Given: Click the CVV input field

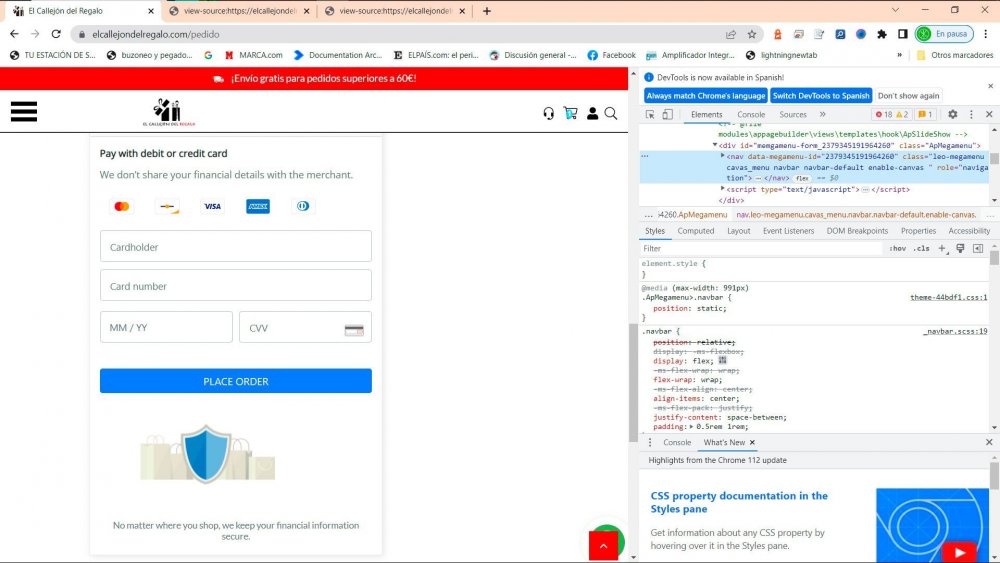Looking at the screenshot, I should 305,327.
